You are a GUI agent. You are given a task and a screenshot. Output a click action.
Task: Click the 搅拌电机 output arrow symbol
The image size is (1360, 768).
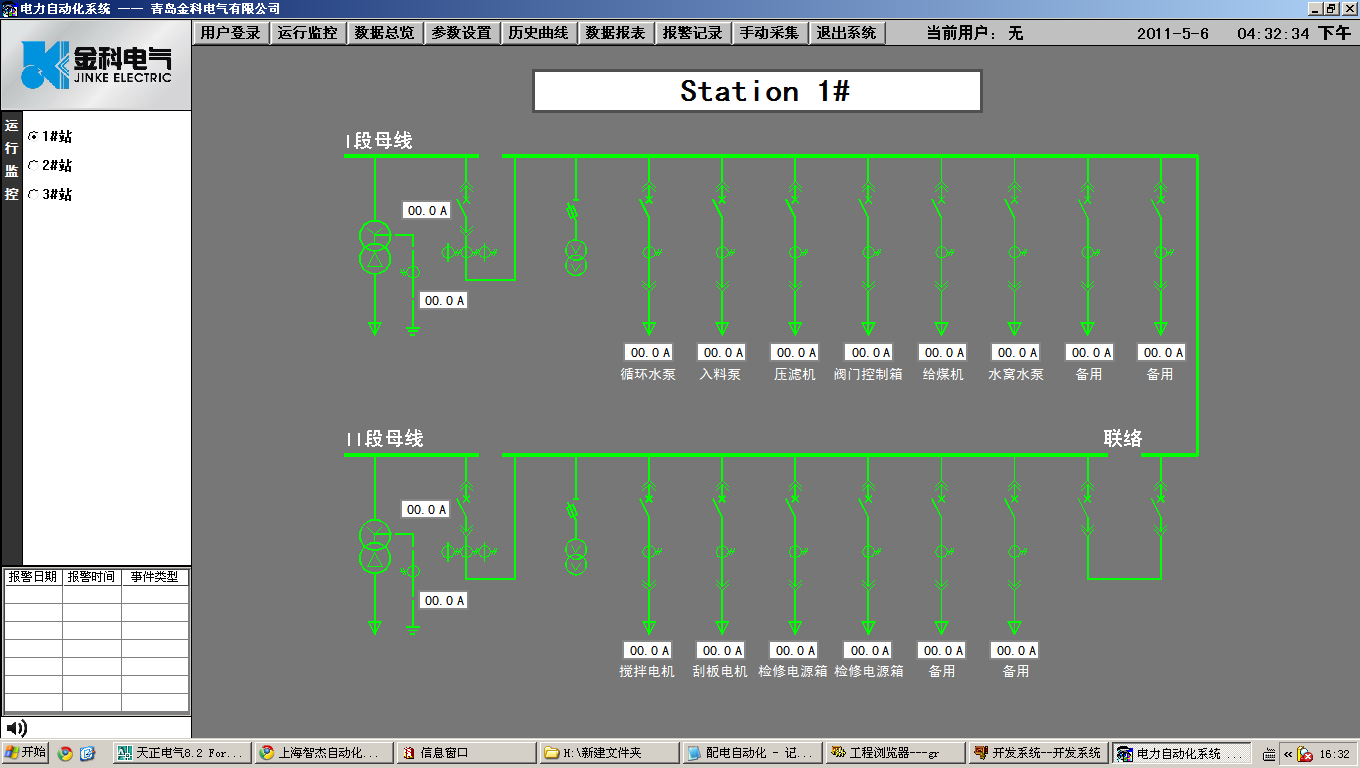[x=648, y=627]
